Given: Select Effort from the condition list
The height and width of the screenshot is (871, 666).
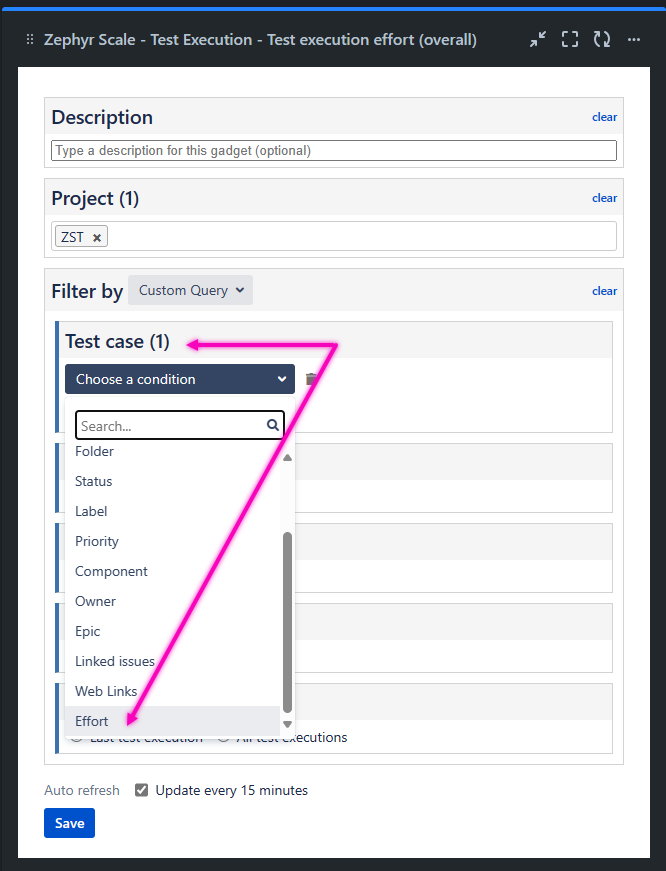Looking at the screenshot, I should point(92,721).
